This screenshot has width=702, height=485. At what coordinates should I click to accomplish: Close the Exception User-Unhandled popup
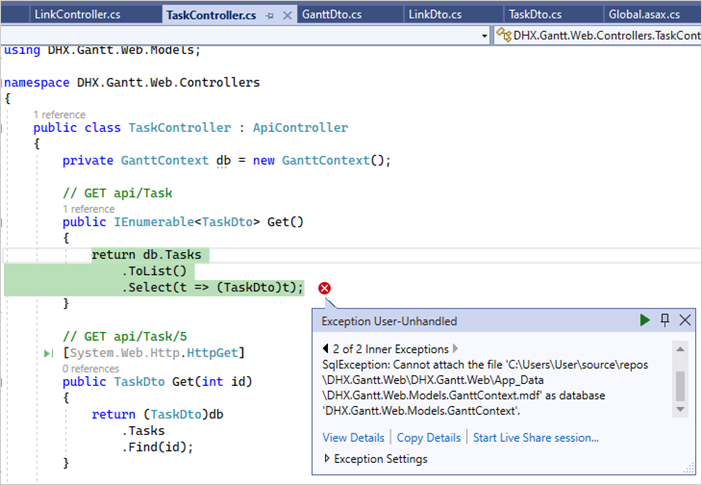point(685,320)
